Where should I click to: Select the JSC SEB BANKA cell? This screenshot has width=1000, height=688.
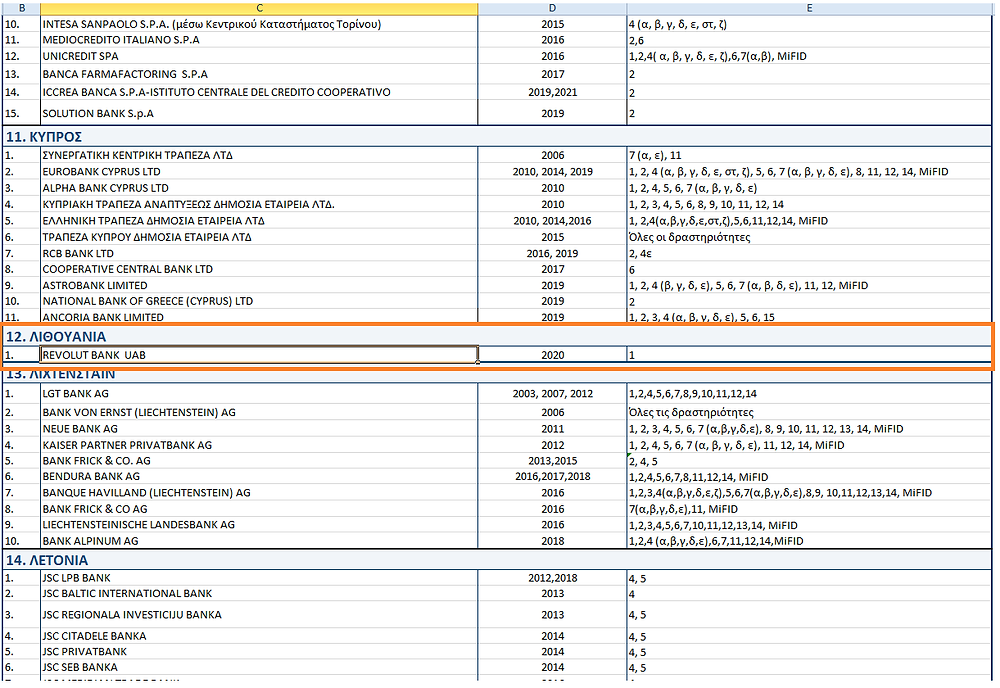pyautogui.click(x=259, y=668)
